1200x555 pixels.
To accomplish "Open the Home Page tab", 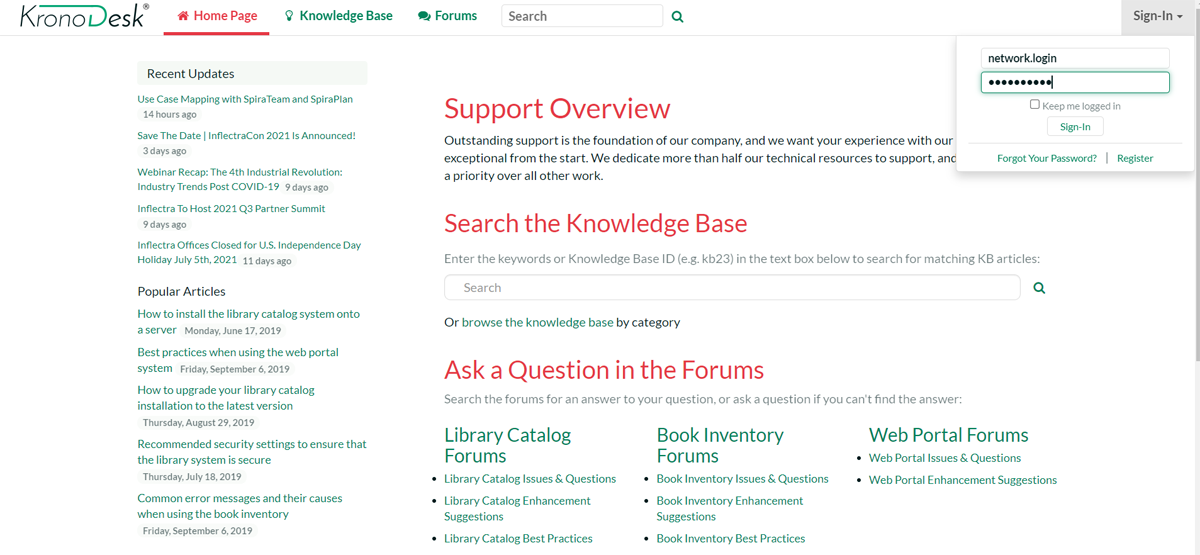I will [217, 16].
